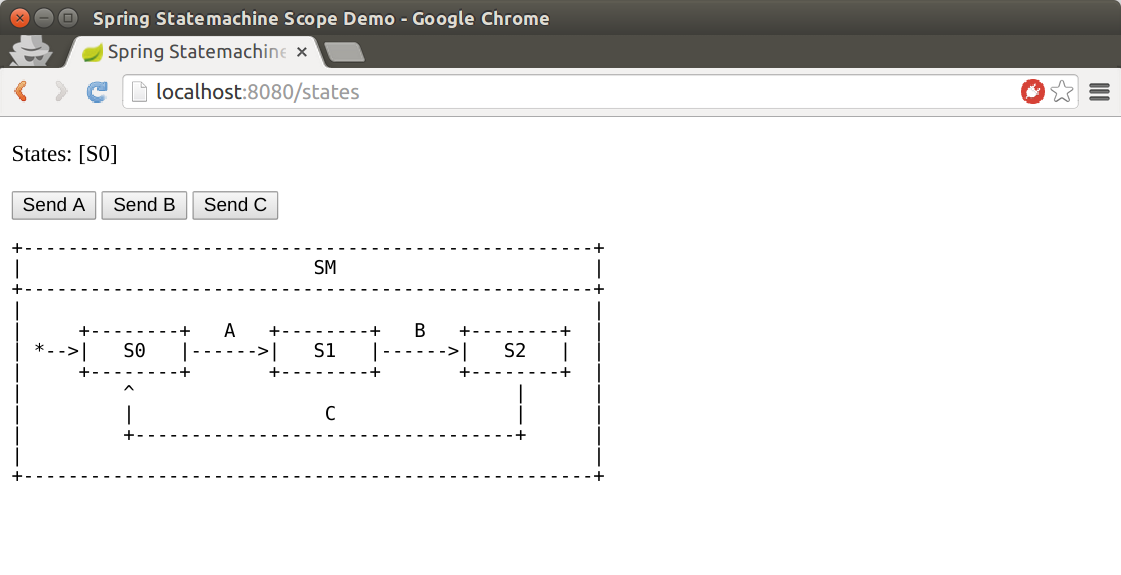Minimize the Chrome window

[x=44, y=18]
